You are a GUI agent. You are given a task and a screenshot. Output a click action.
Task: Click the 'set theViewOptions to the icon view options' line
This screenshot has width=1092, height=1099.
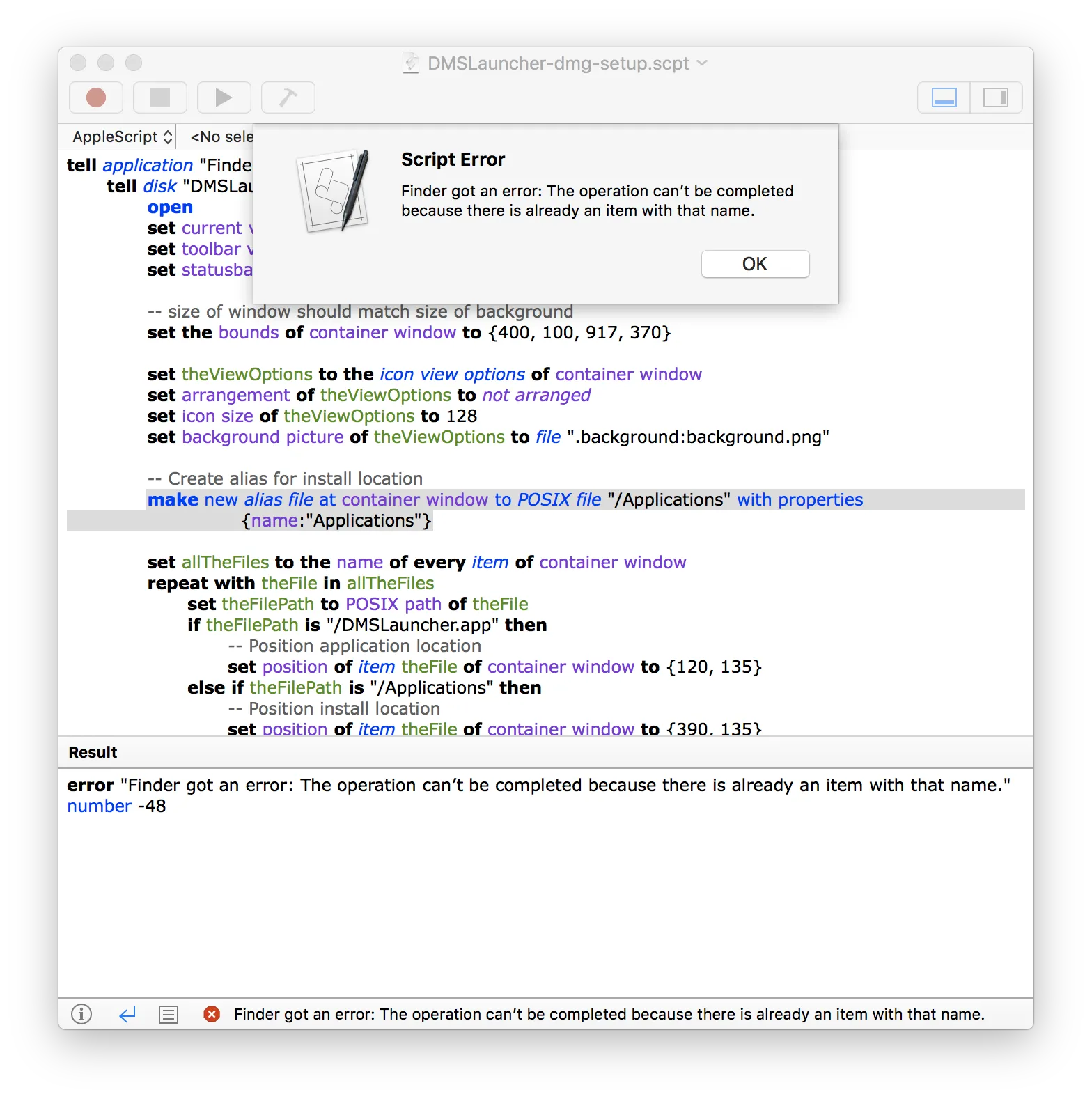pos(425,374)
